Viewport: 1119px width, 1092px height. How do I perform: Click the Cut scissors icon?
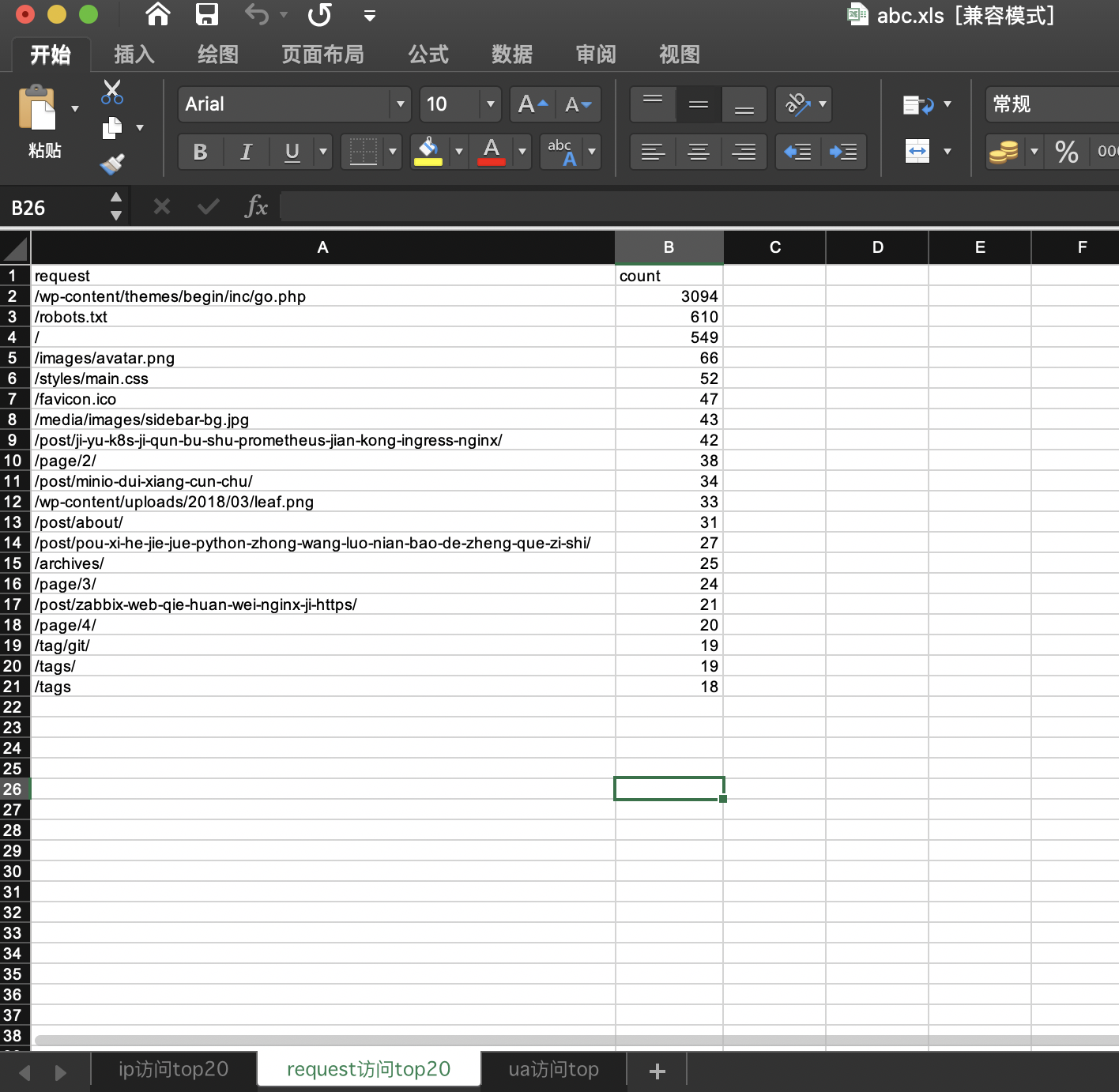pyautogui.click(x=112, y=92)
